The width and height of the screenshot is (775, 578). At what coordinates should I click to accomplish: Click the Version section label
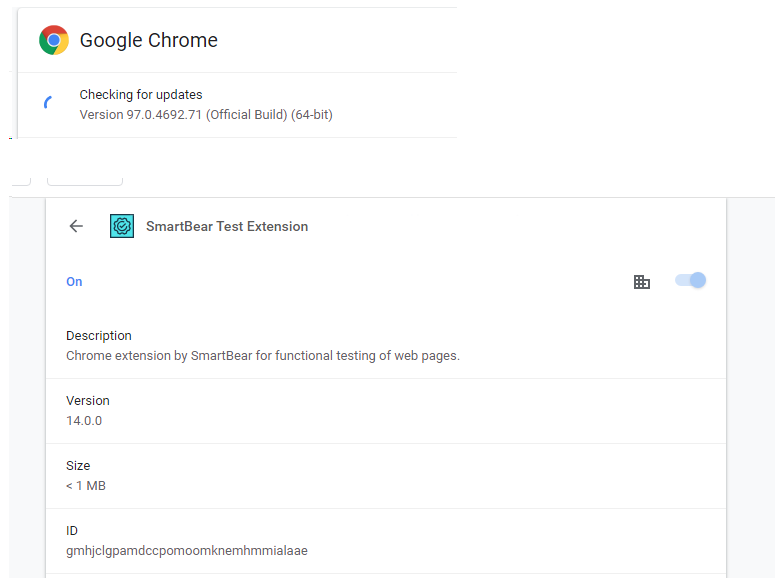pos(88,401)
